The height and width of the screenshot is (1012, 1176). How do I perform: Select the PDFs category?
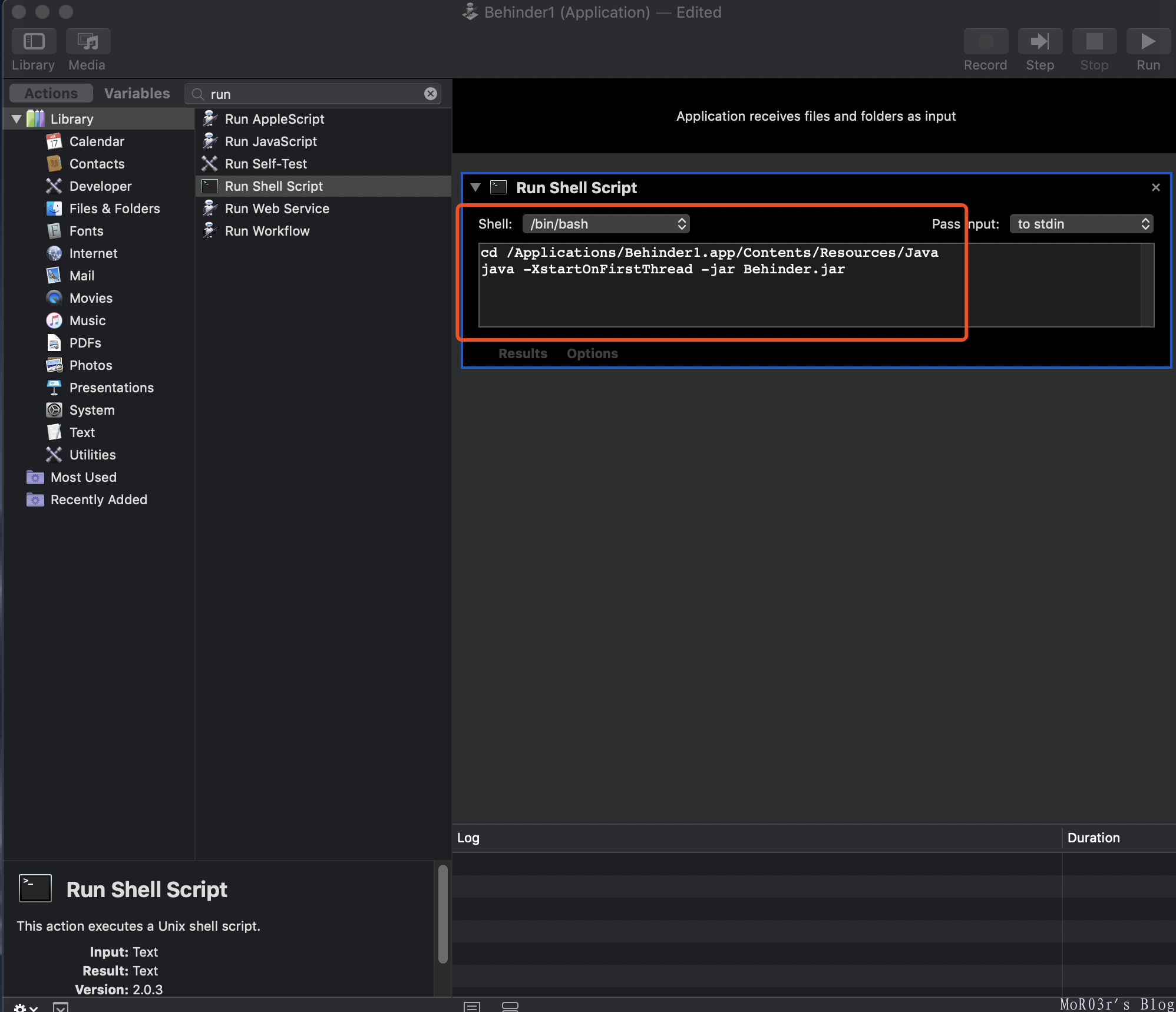[85, 343]
